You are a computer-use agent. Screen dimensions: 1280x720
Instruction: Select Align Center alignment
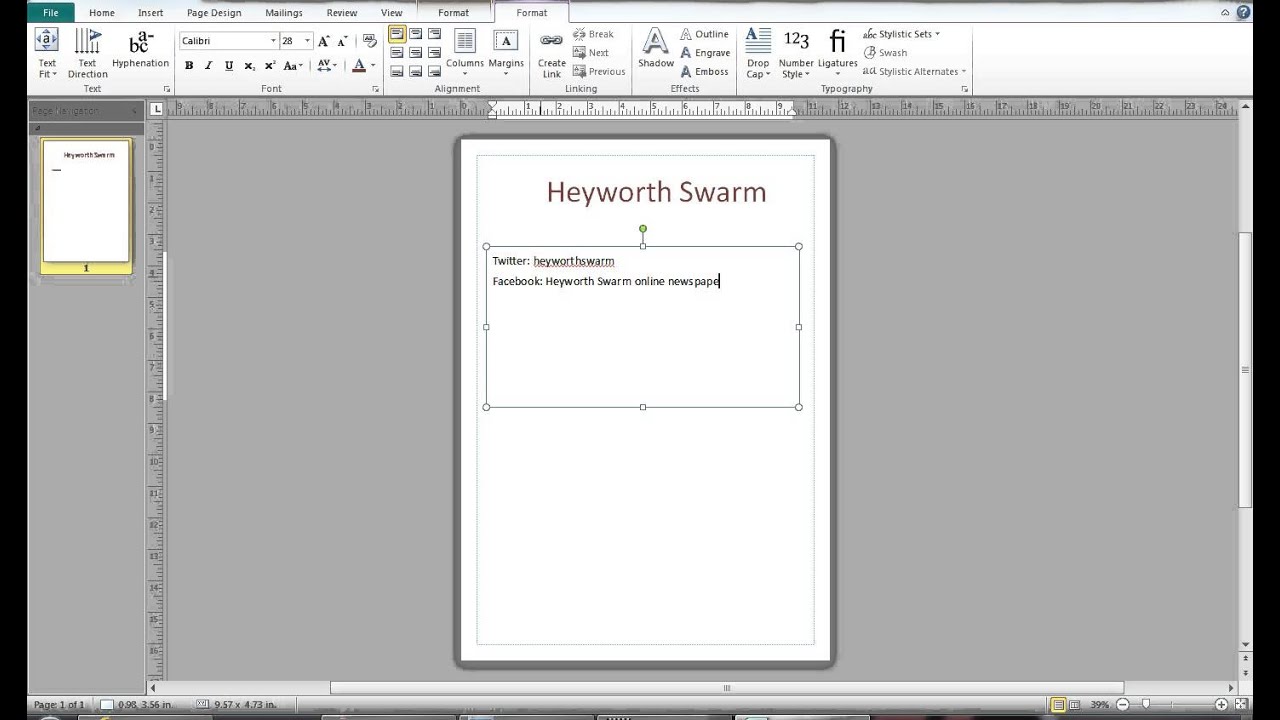(415, 53)
